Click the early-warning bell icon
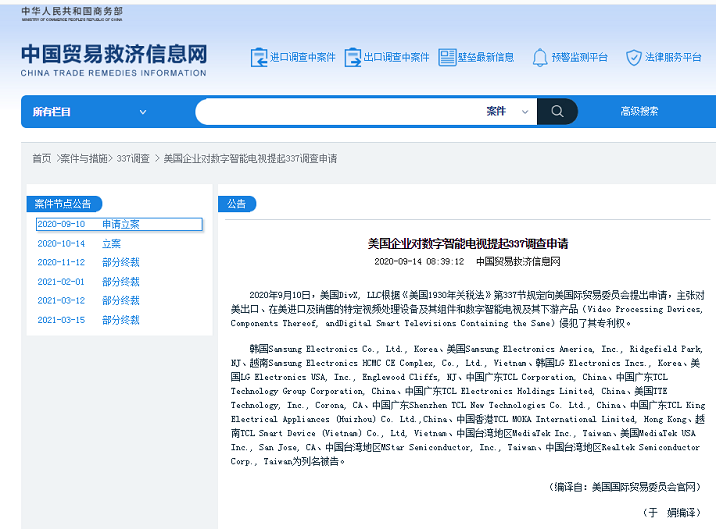 (x=540, y=58)
